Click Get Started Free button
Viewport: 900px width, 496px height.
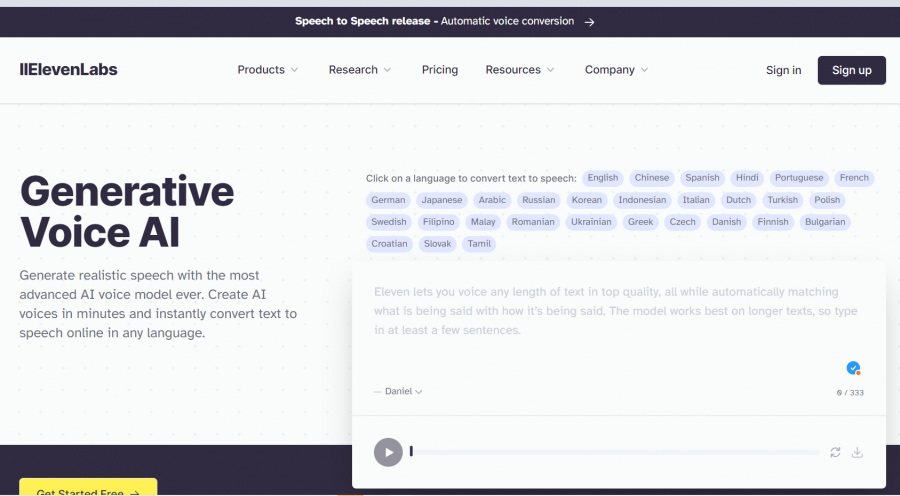[x=88, y=487]
